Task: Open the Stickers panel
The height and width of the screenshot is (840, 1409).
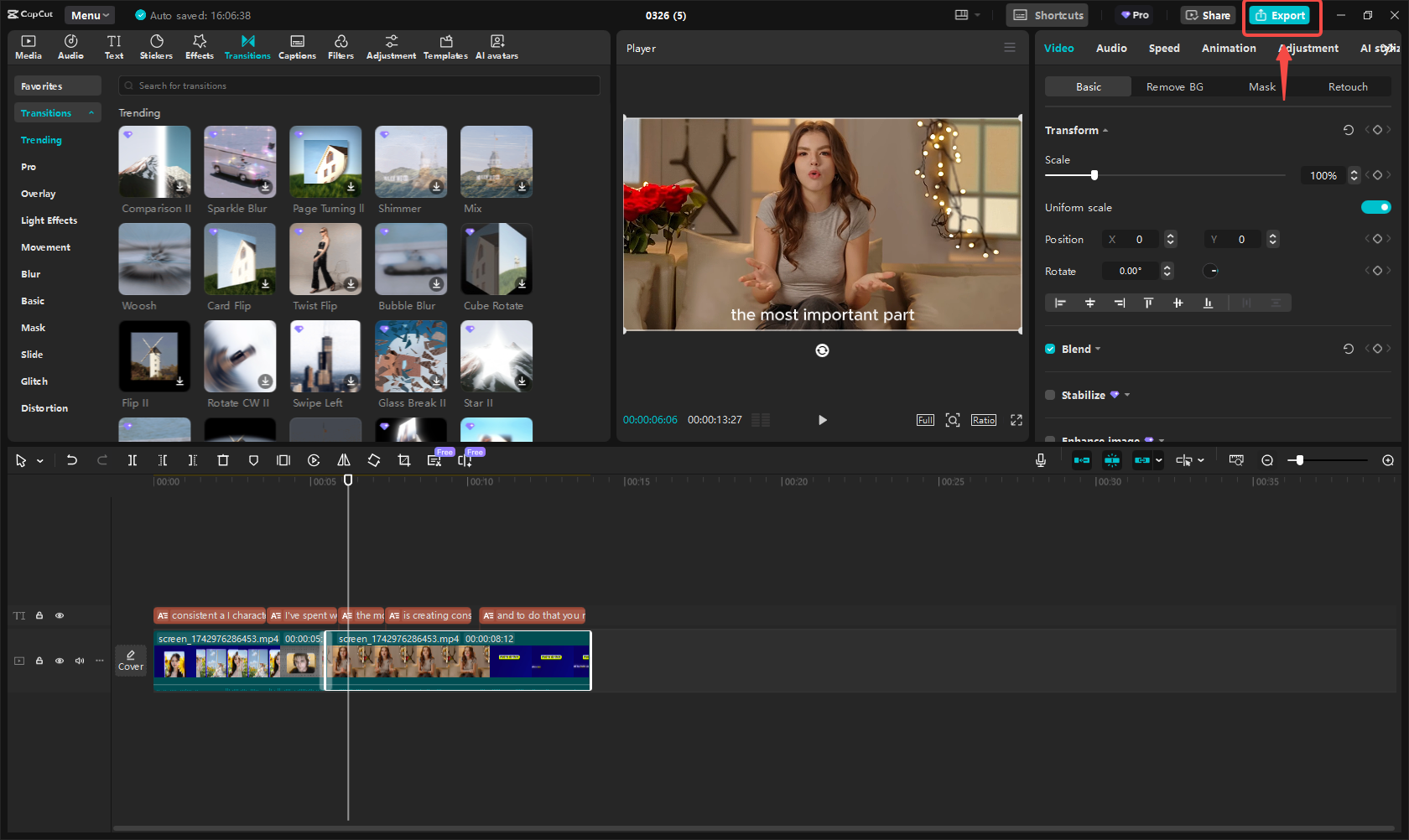Action: pyautogui.click(x=156, y=47)
